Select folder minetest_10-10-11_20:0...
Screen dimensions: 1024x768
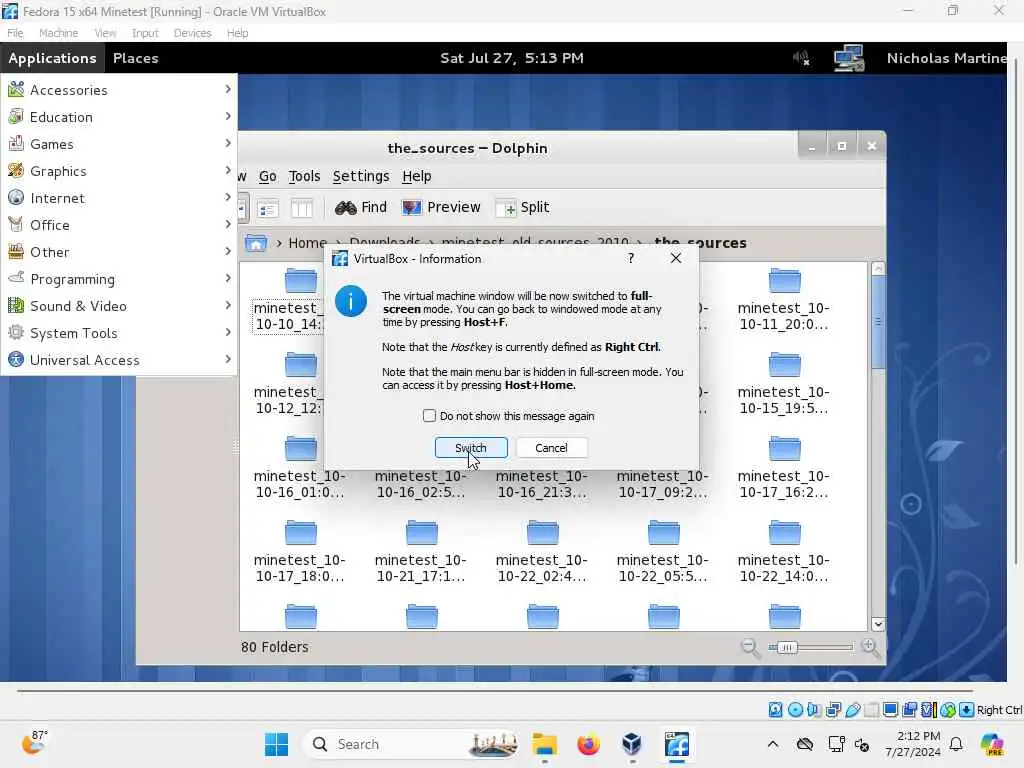pos(784,300)
